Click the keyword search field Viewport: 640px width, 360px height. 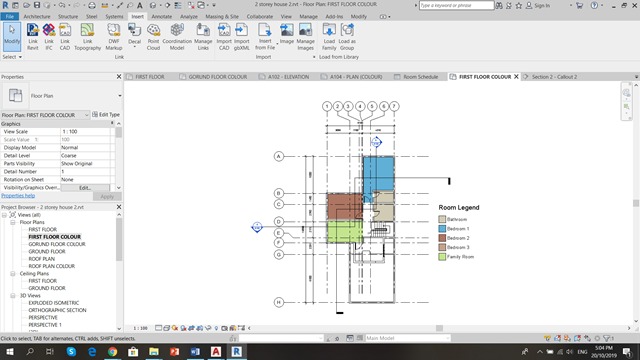click(x=456, y=5)
